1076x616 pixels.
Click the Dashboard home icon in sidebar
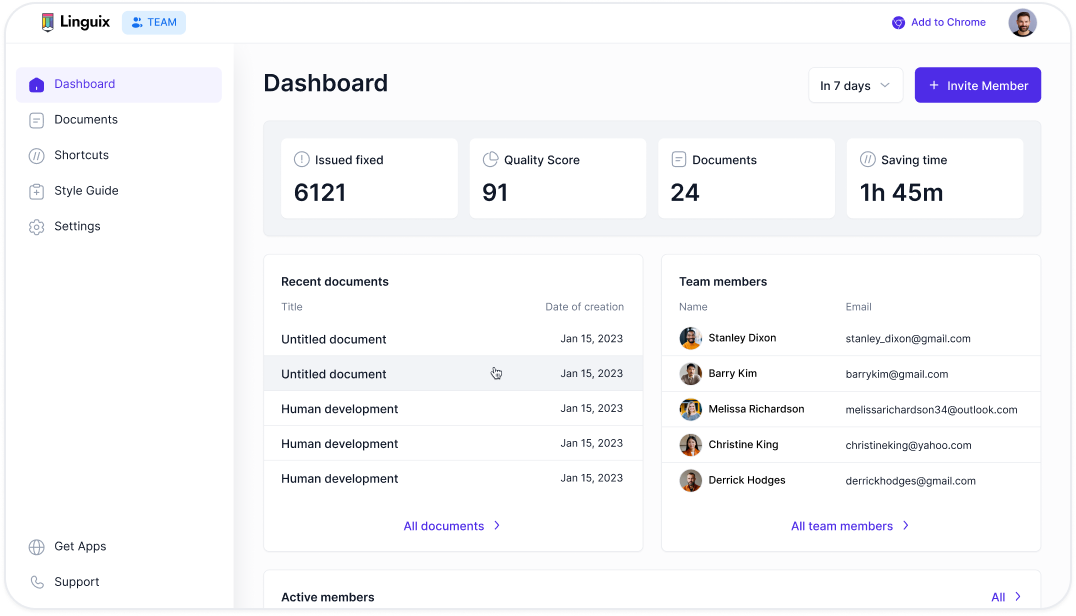pyautogui.click(x=37, y=85)
